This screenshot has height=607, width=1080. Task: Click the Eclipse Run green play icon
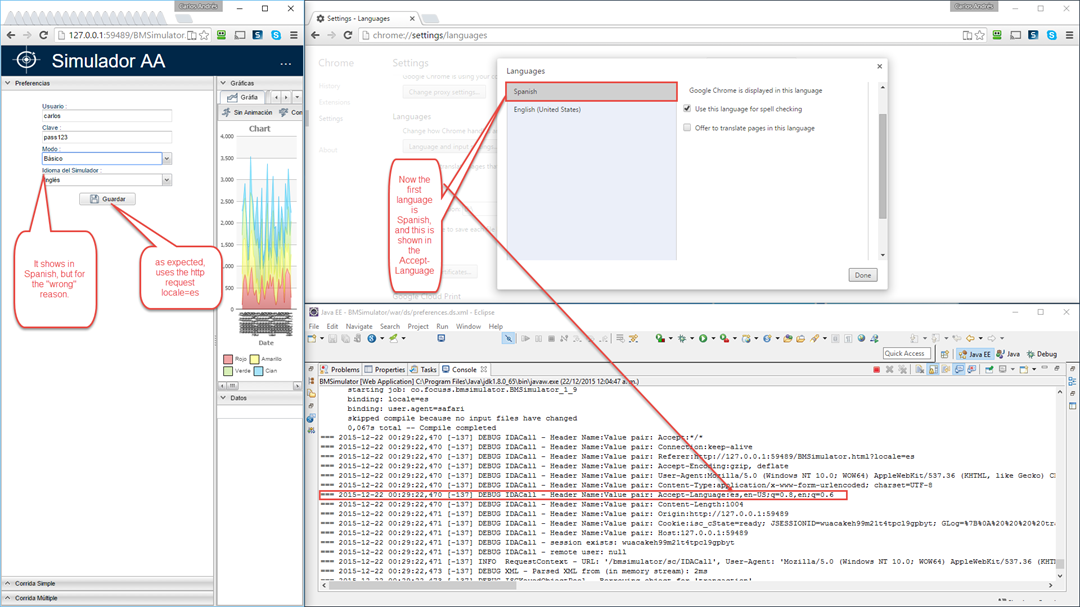pos(703,338)
